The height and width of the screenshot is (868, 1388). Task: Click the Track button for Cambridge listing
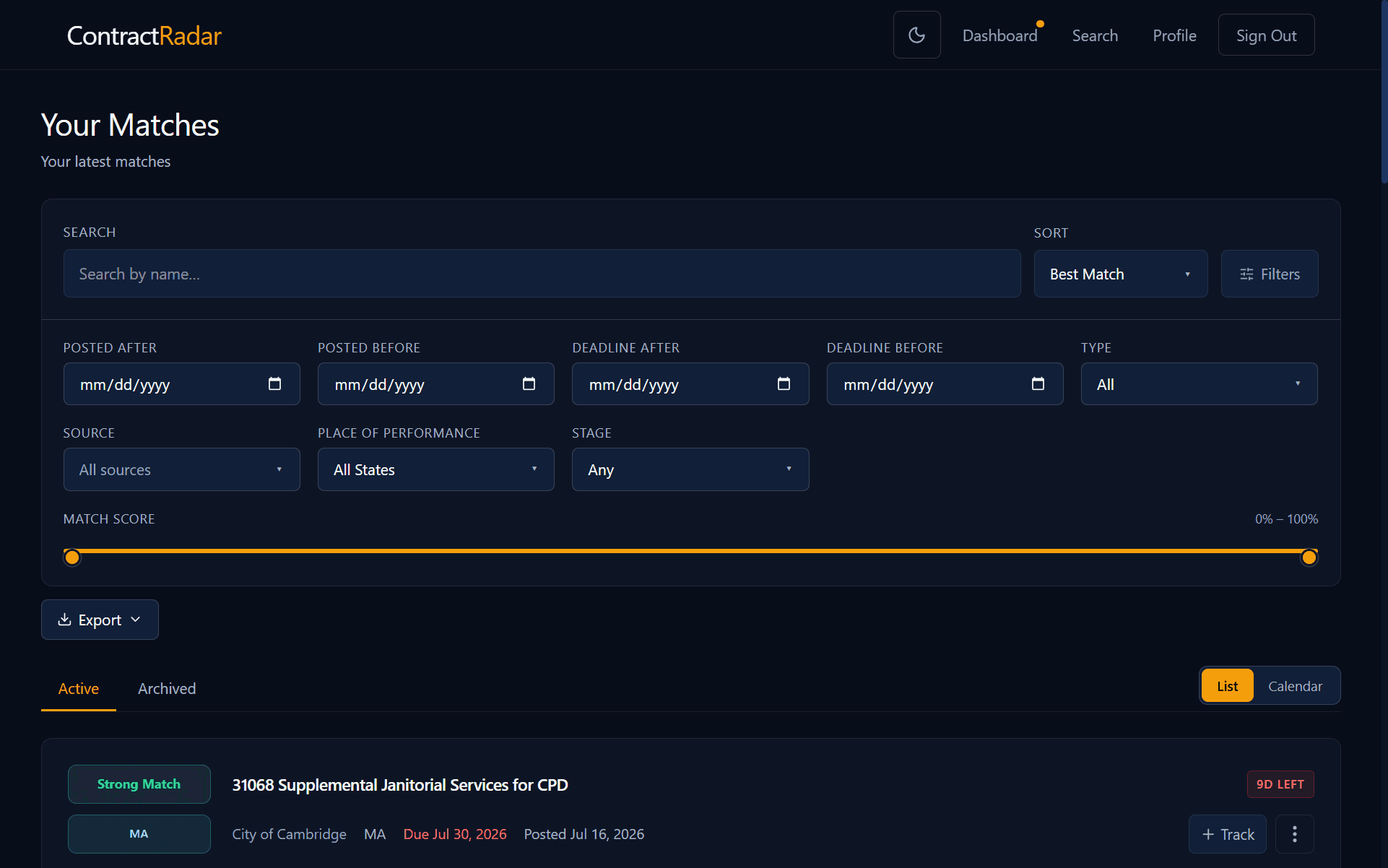click(x=1227, y=834)
